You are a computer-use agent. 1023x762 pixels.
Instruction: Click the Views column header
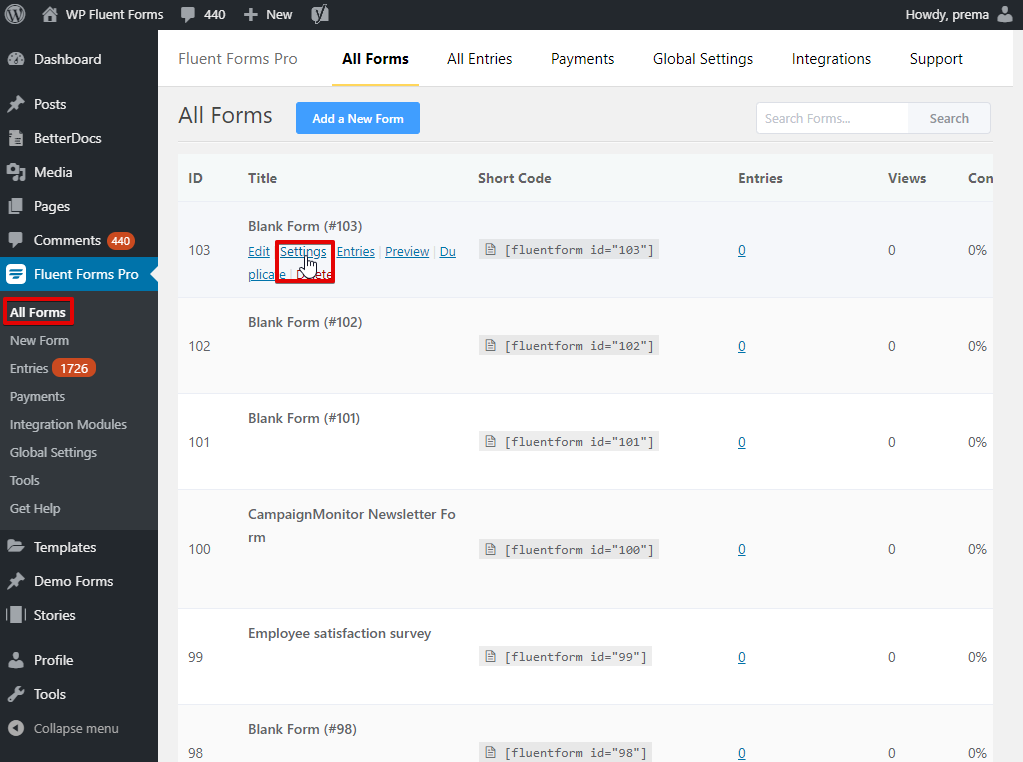907,178
